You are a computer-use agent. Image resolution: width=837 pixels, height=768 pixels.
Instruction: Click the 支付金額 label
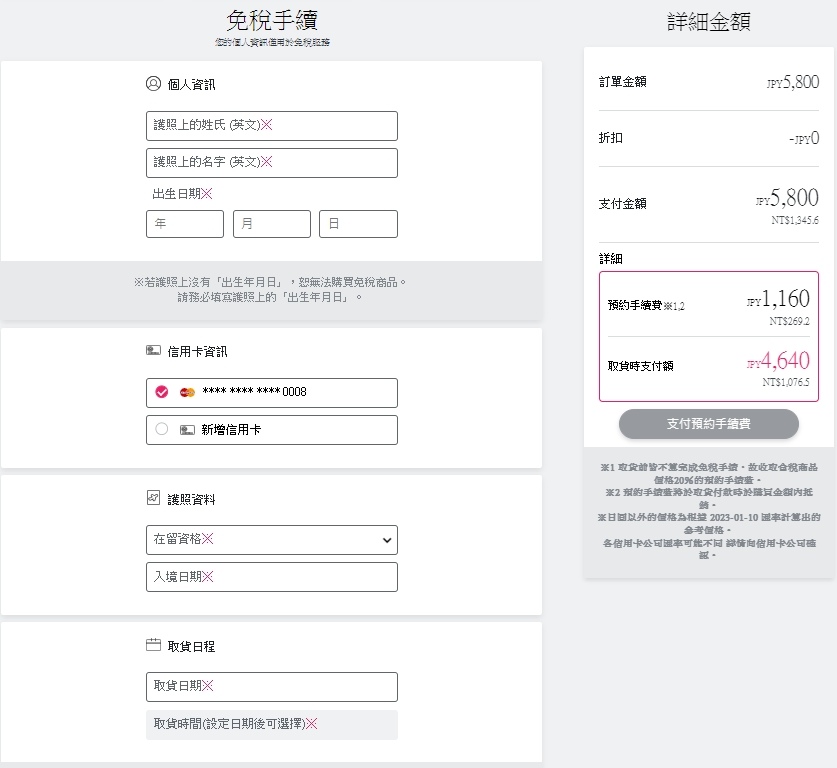click(x=622, y=204)
